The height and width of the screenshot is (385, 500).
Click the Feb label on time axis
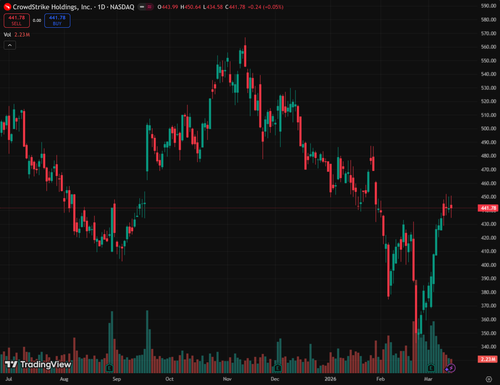[380, 379]
